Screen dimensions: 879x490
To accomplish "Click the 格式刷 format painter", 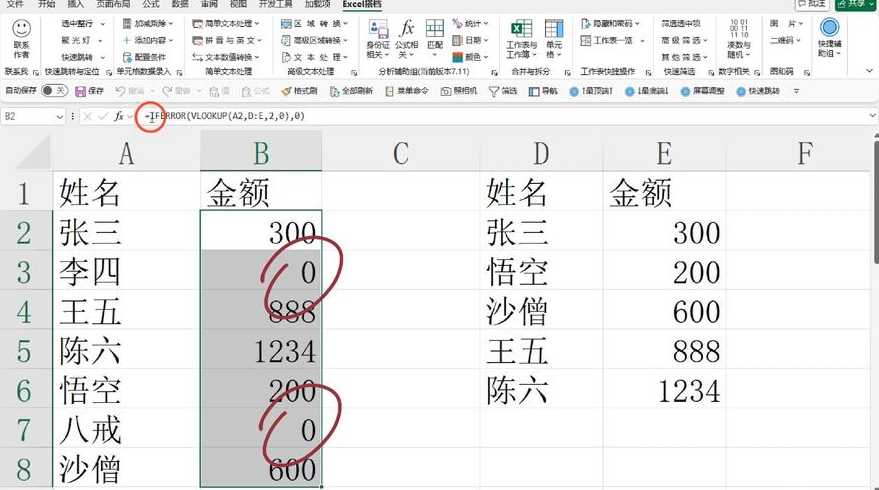I will [299, 91].
